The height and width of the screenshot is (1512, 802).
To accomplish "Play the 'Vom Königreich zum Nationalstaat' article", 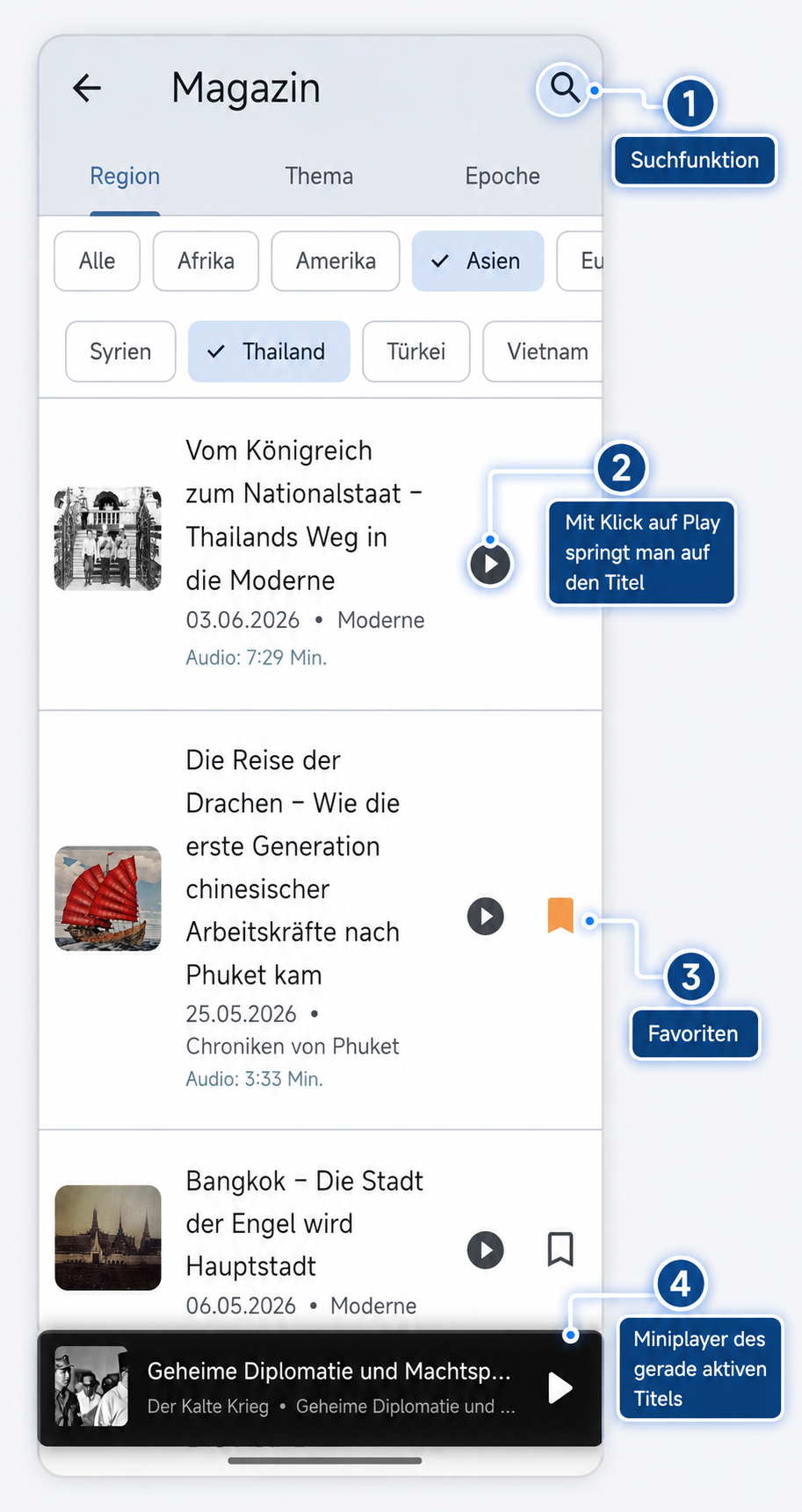I will 490,564.
